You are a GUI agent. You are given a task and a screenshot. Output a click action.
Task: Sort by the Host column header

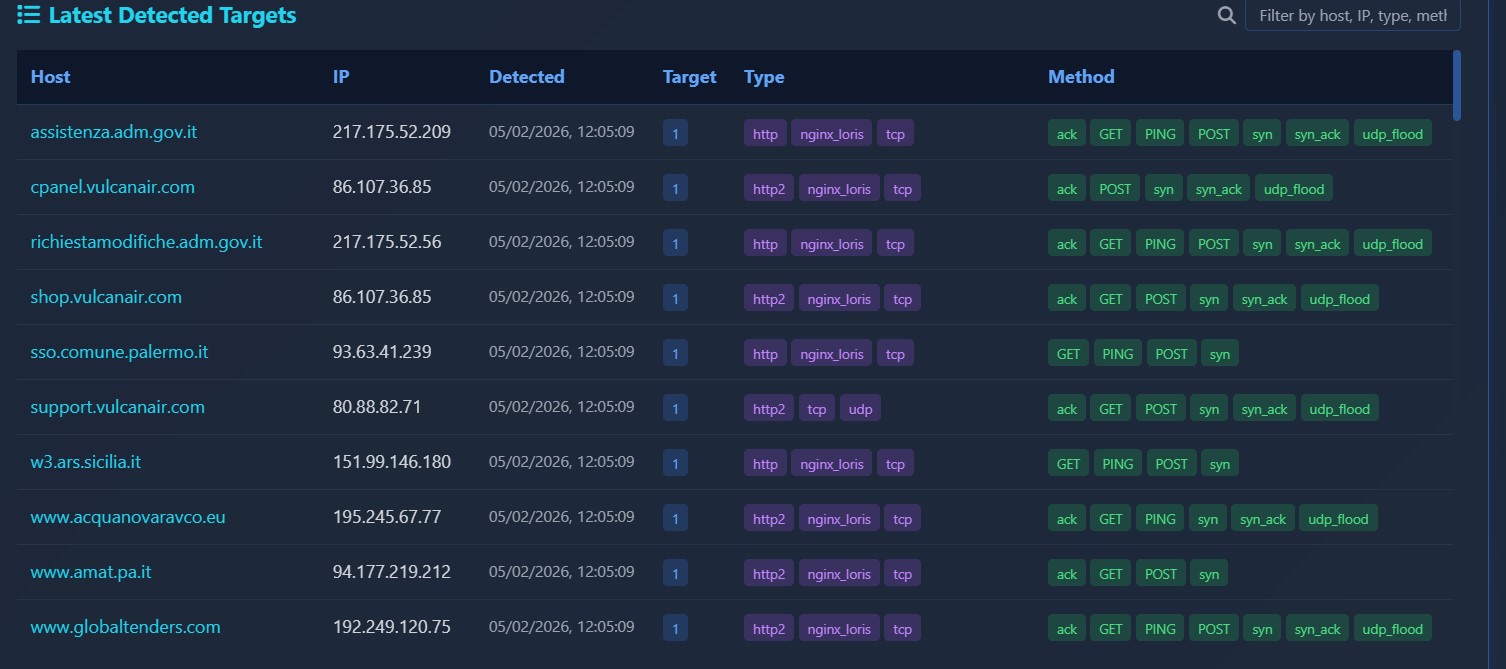pos(51,77)
